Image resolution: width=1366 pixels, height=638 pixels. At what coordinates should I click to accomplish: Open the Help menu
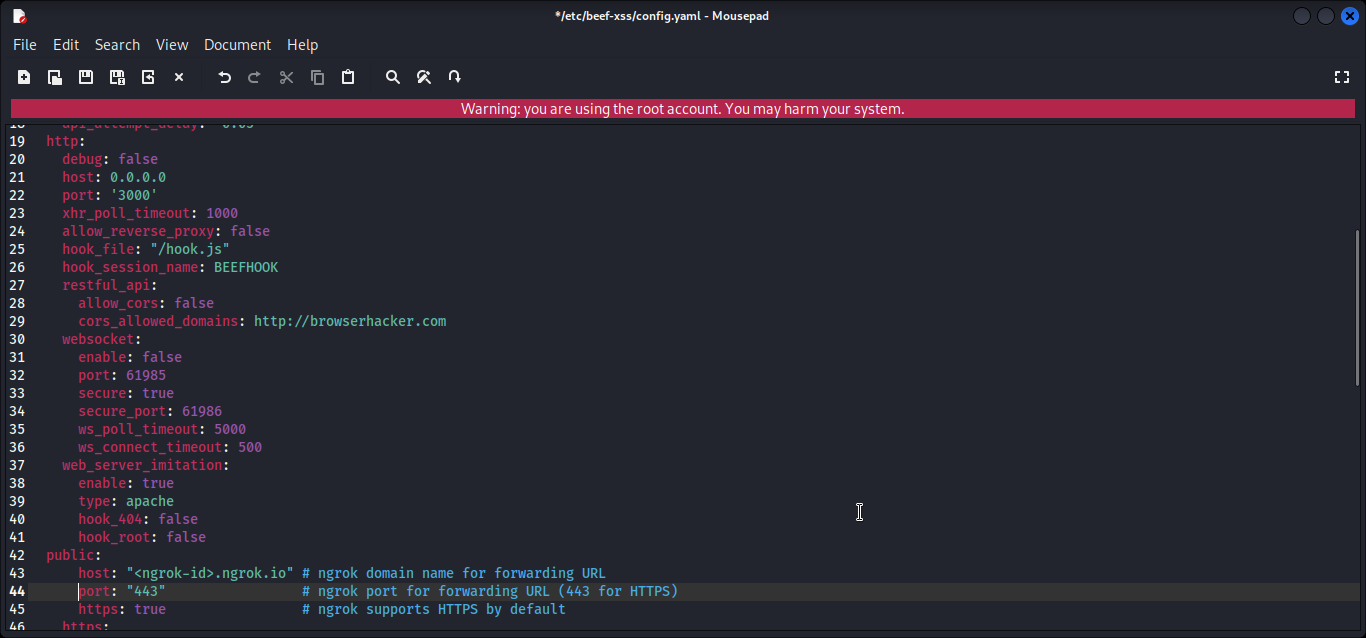pos(302,44)
